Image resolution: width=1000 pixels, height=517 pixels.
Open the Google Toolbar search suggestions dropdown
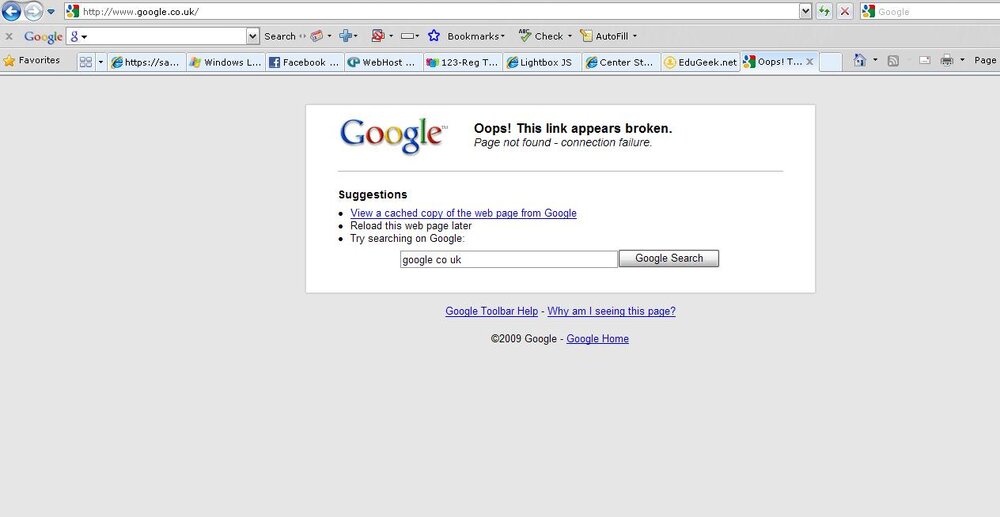[x=253, y=36]
